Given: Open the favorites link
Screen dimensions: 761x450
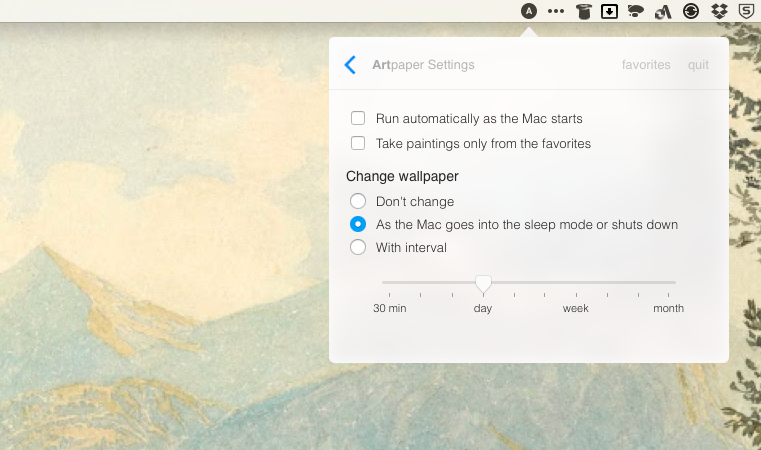Looking at the screenshot, I should tap(646, 65).
